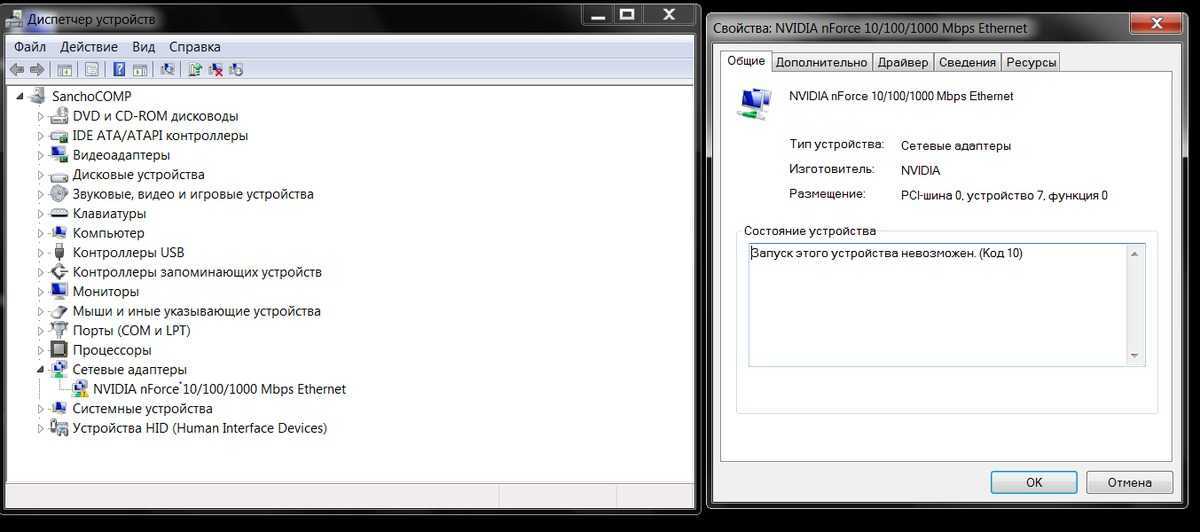Click the Процессоры category icon
Screen dimensions: 1200x532
(x=59, y=350)
